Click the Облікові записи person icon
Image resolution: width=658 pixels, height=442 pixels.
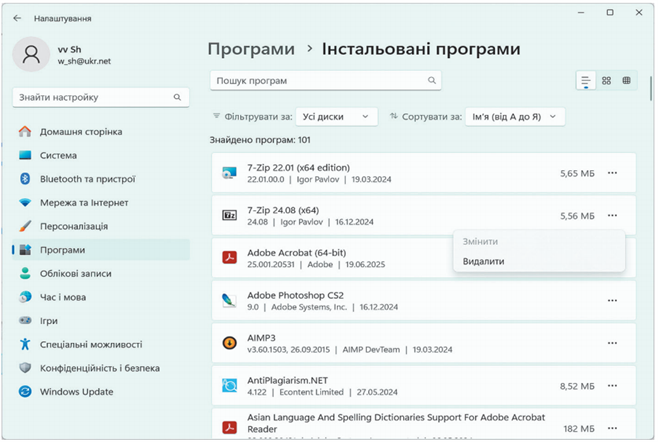pos(25,273)
